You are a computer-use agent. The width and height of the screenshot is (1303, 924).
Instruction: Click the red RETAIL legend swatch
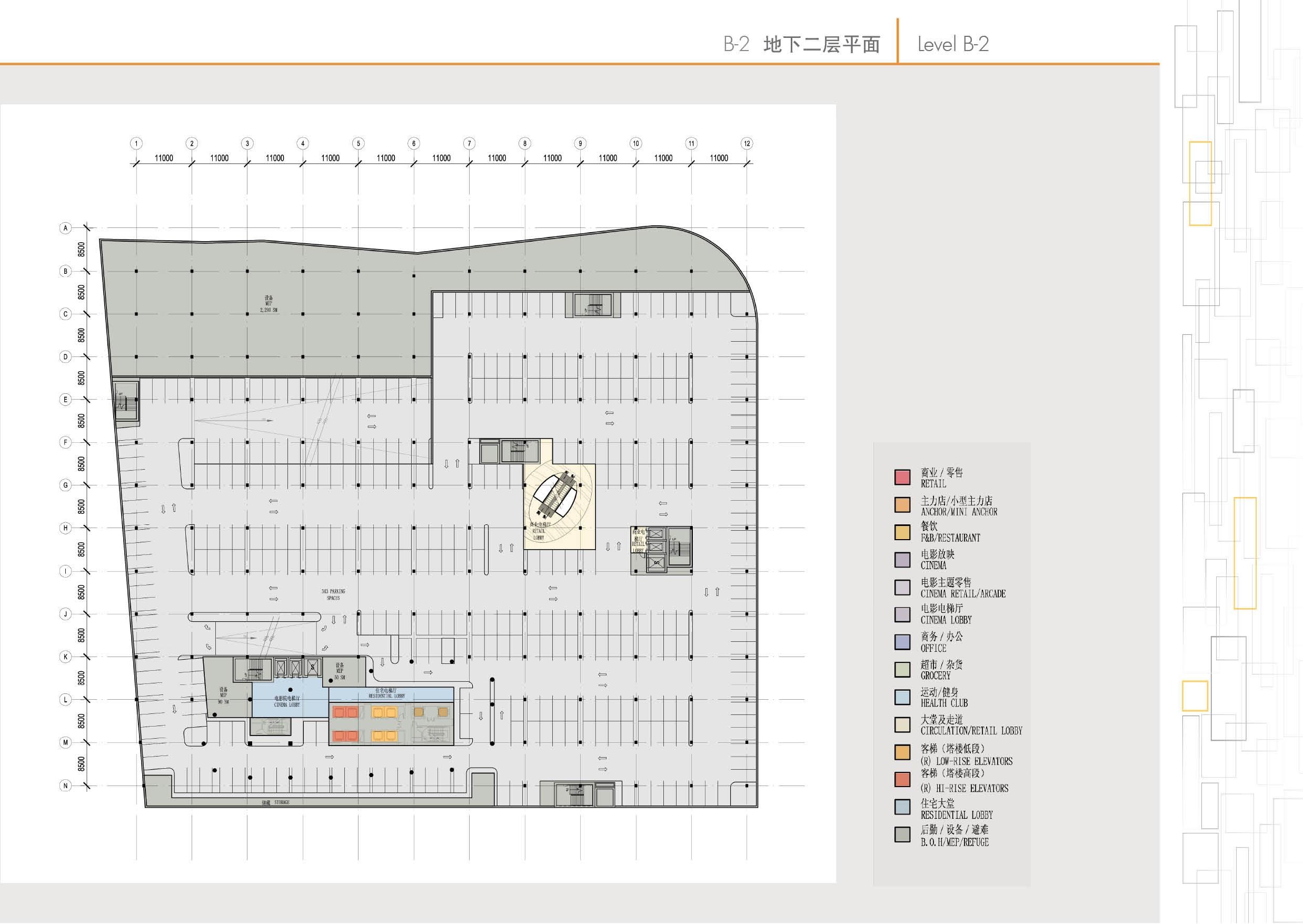(x=902, y=477)
